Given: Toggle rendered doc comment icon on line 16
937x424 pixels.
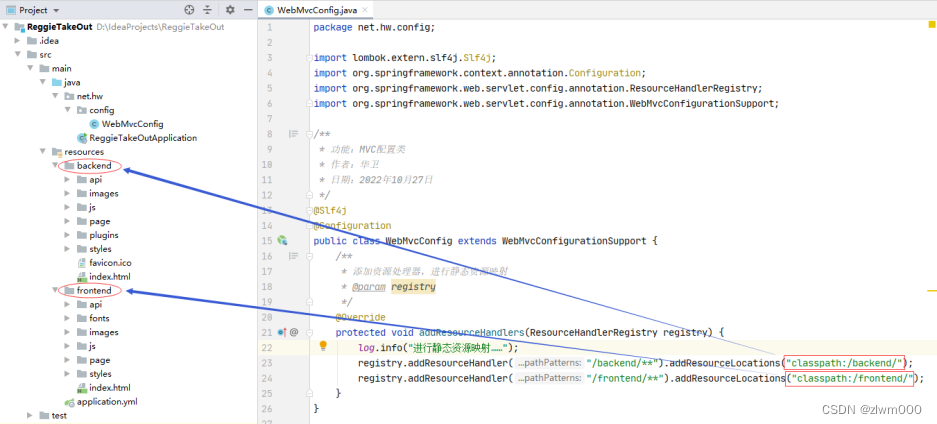Looking at the screenshot, I should (x=293, y=256).
